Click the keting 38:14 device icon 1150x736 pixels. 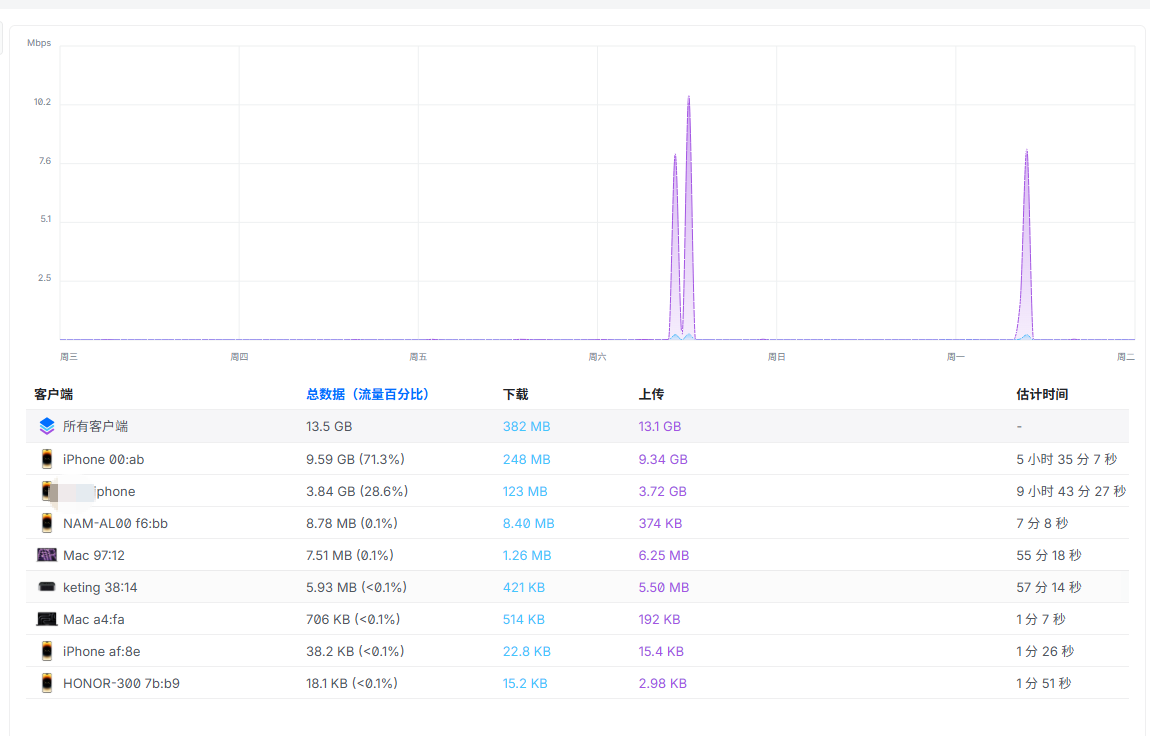pos(47,587)
